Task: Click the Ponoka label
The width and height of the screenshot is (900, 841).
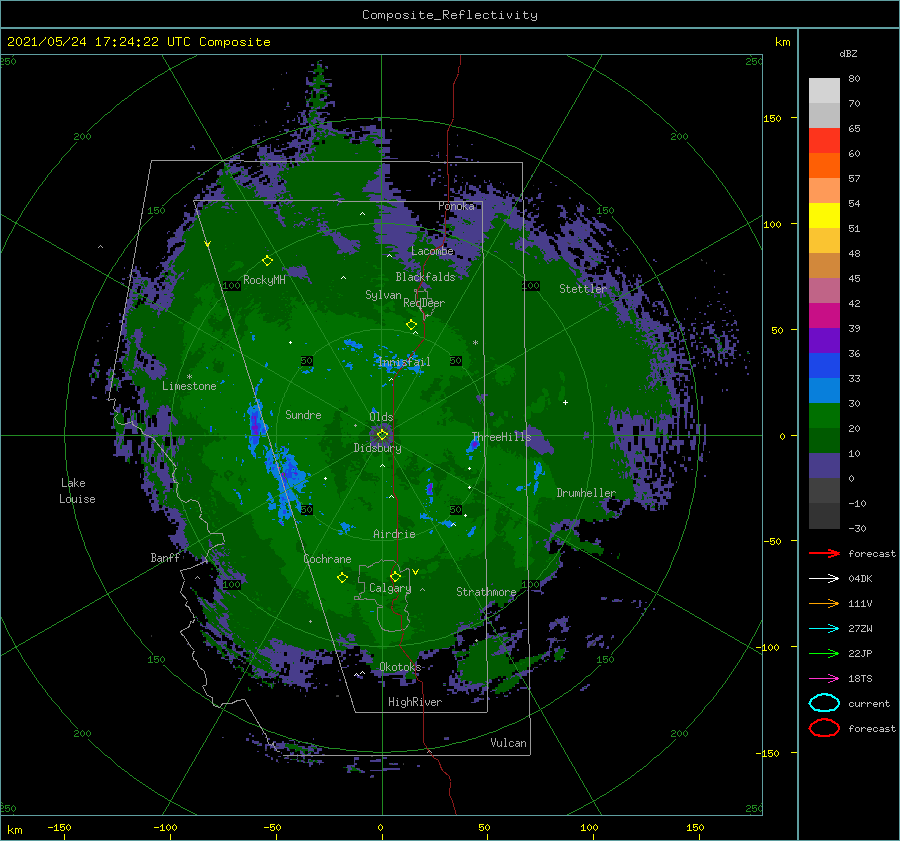Action: coord(456,206)
